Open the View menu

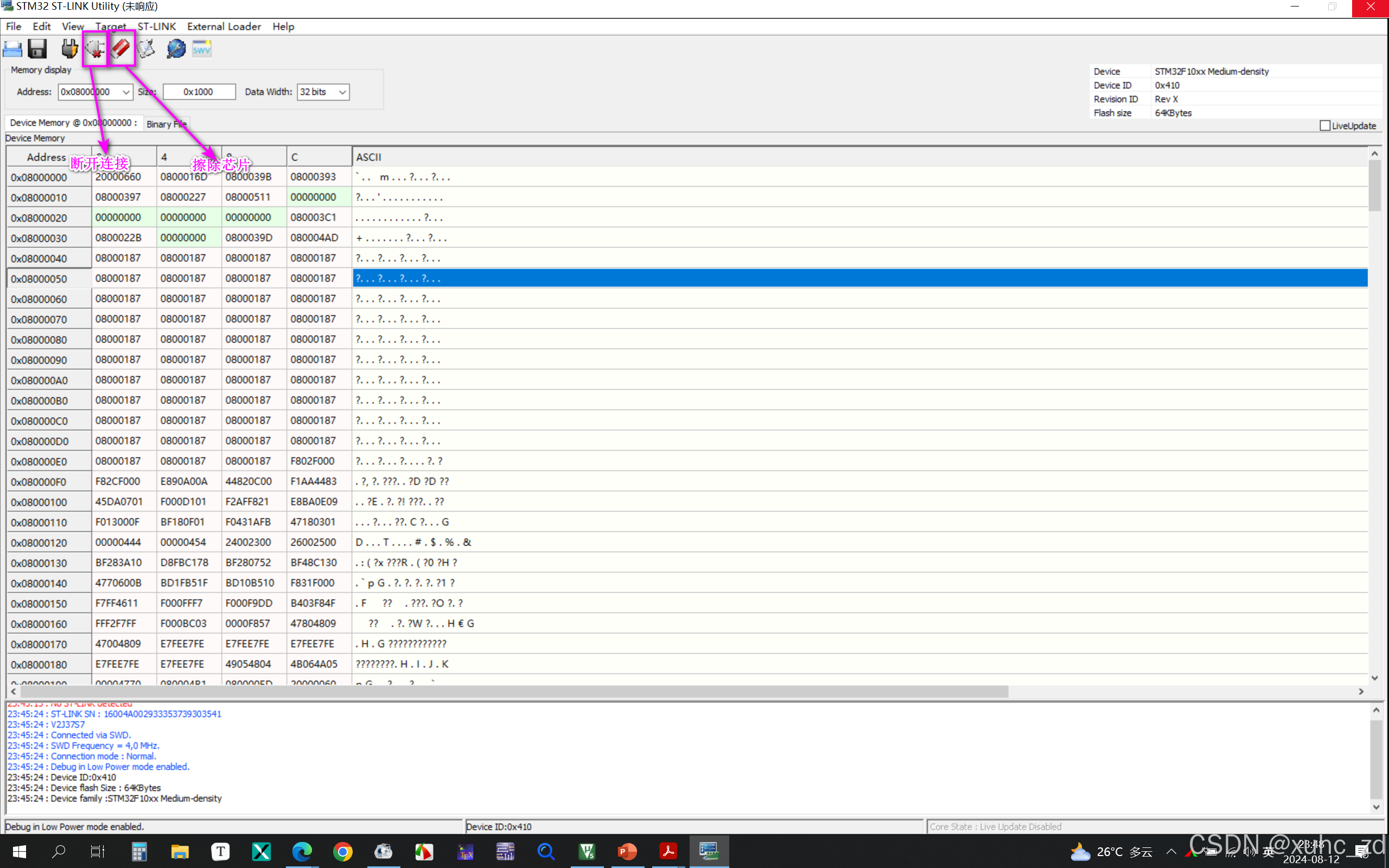pyautogui.click(x=72, y=27)
